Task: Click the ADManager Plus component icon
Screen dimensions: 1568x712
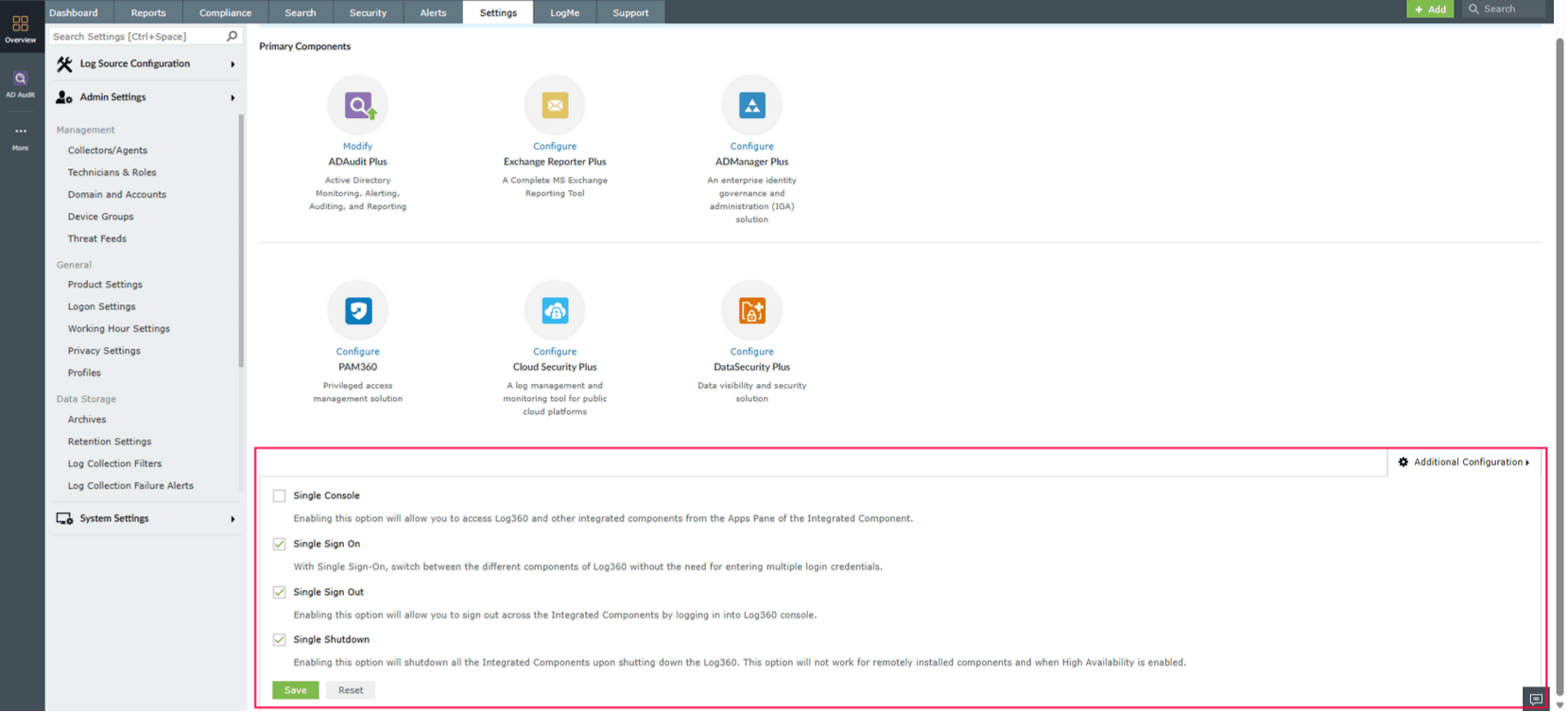Action: (752, 105)
